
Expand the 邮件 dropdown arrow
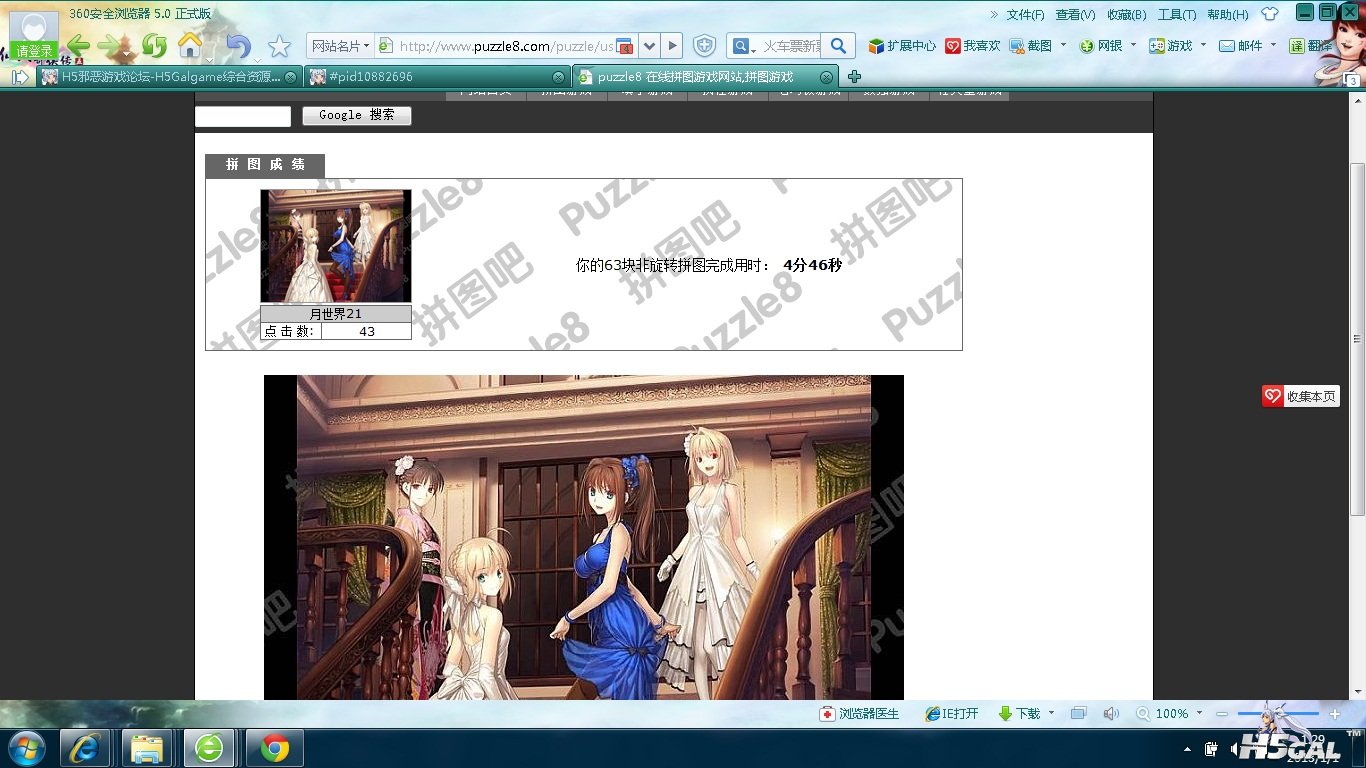coord(1273,45)
